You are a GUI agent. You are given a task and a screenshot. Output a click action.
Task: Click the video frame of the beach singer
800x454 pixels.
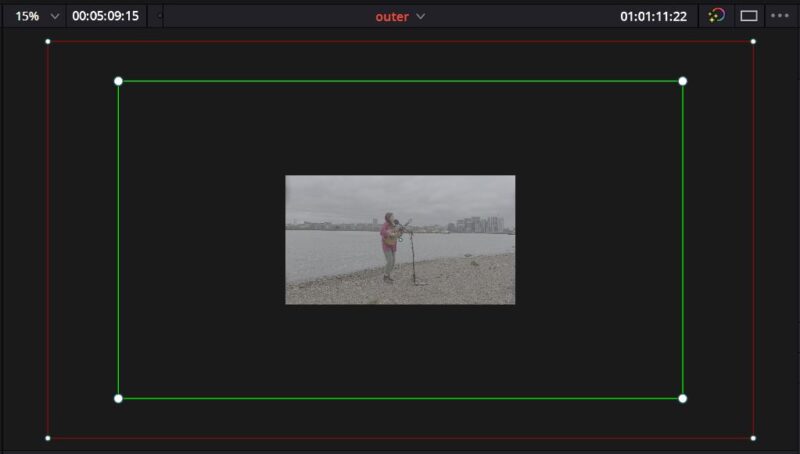400,240
